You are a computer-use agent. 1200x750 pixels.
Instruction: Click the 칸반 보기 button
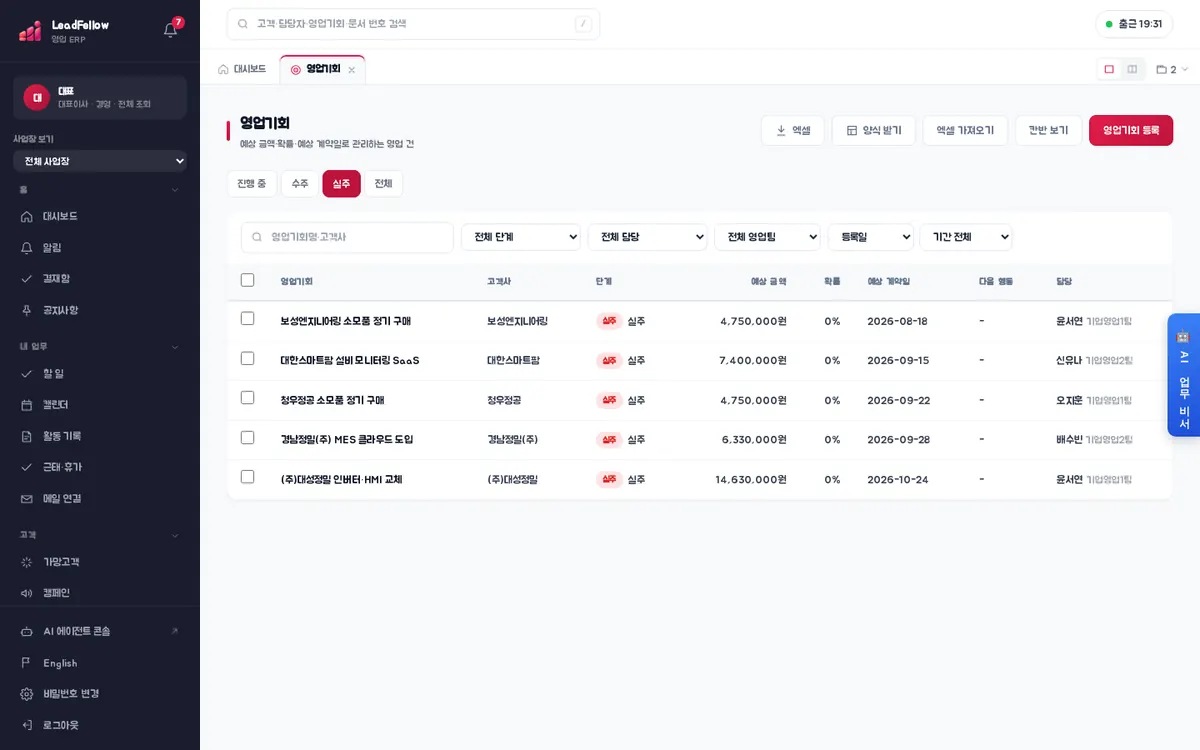click(1049, 131)
